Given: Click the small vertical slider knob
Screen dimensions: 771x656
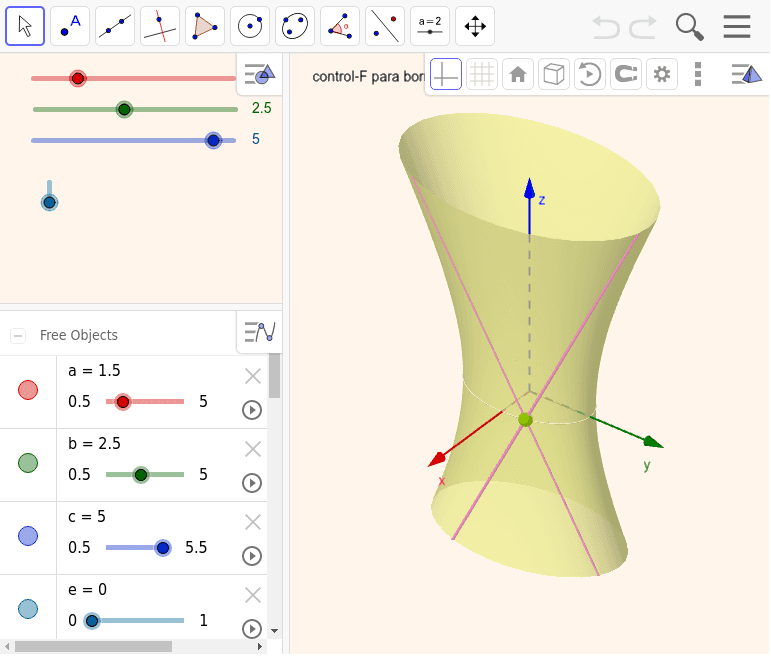Looking at the screenshot, I should pos(49,202).
